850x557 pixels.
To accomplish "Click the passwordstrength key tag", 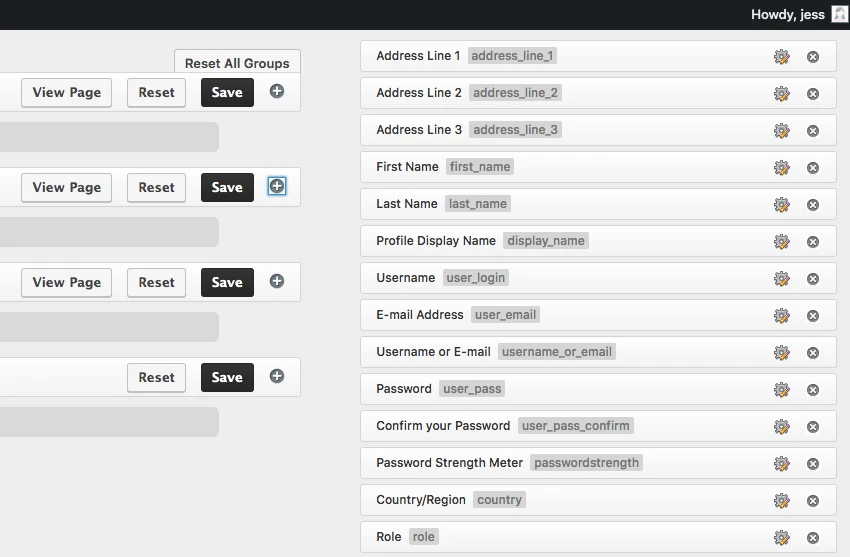I will (x=587, y=463).
